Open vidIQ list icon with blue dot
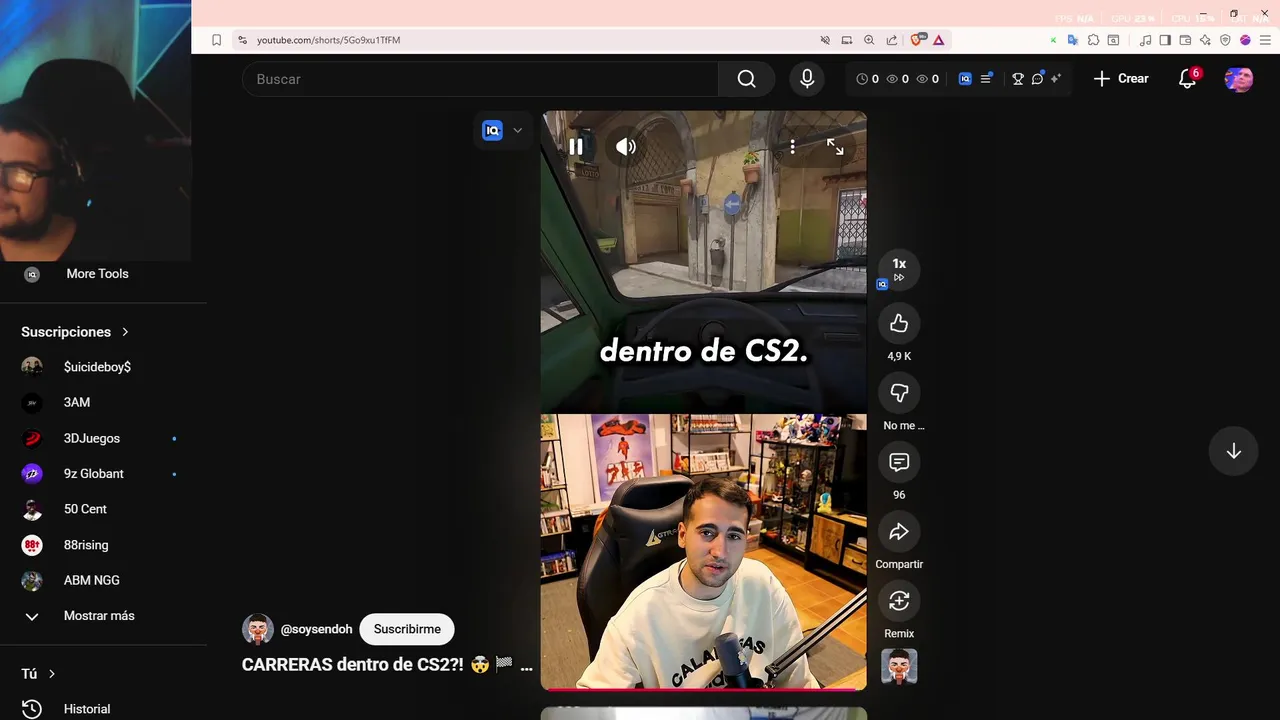The height and width of the screenshot is (720, 1280). click(x=986, y=79)
